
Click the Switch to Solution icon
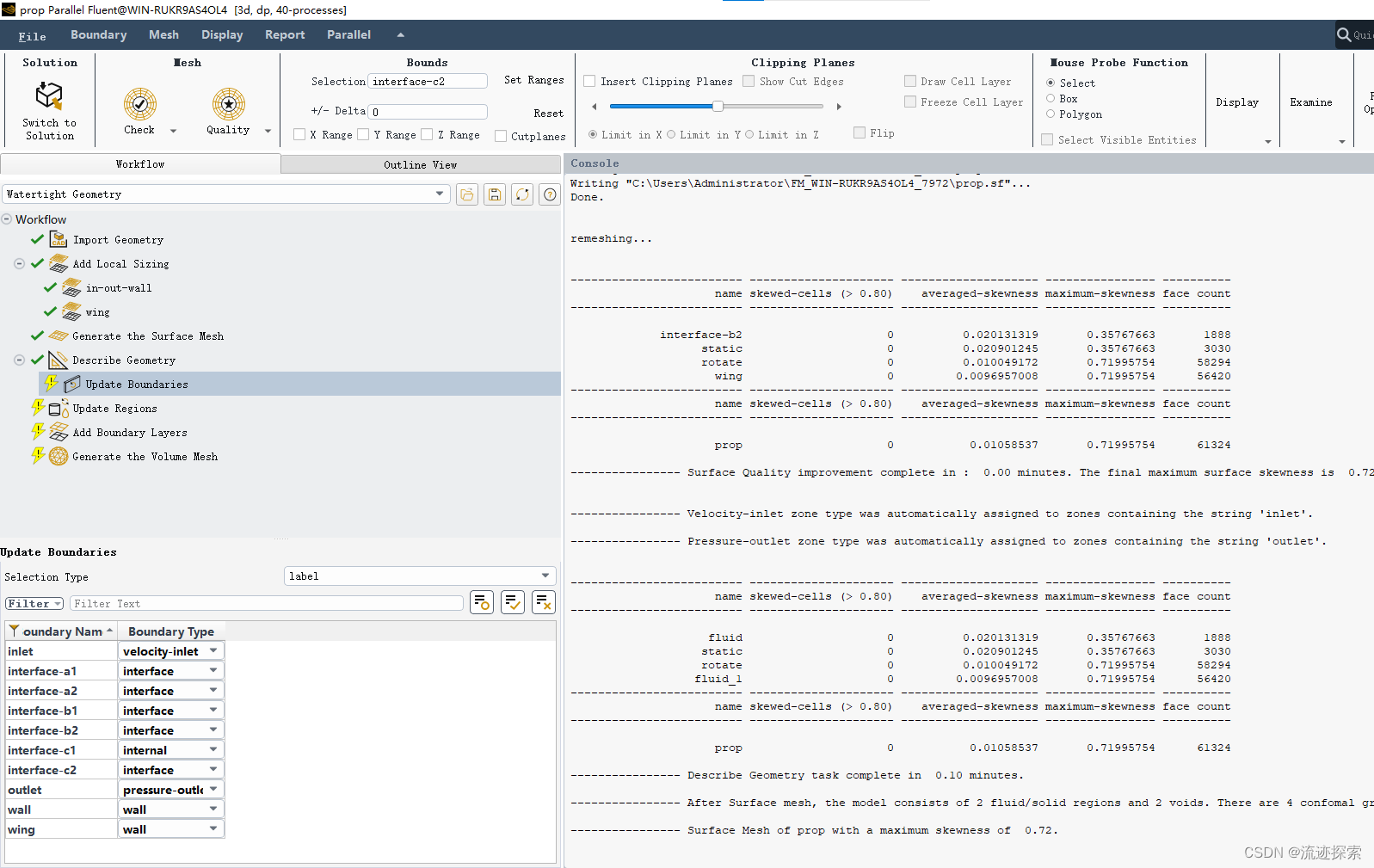(49, 96)
